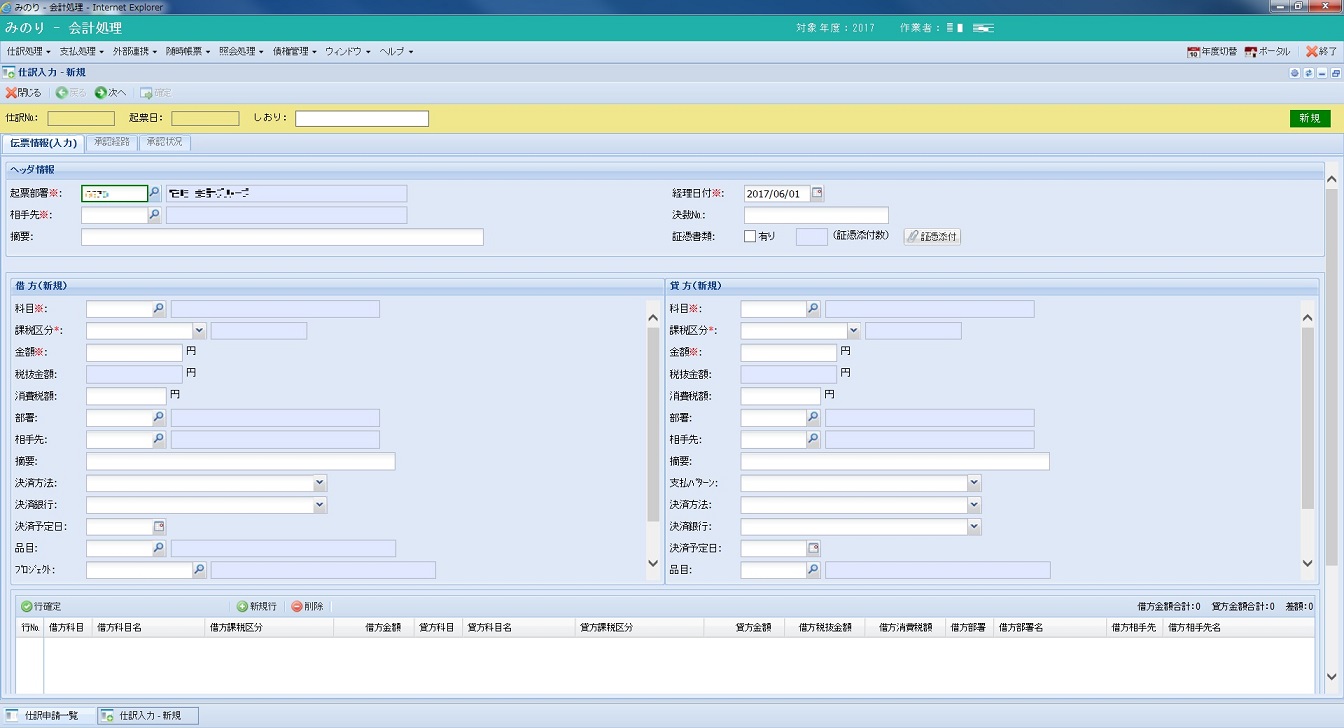Click the 戻る back arrow button
This screenshot has height=728, width=1344.
click(x=71, y=93)
